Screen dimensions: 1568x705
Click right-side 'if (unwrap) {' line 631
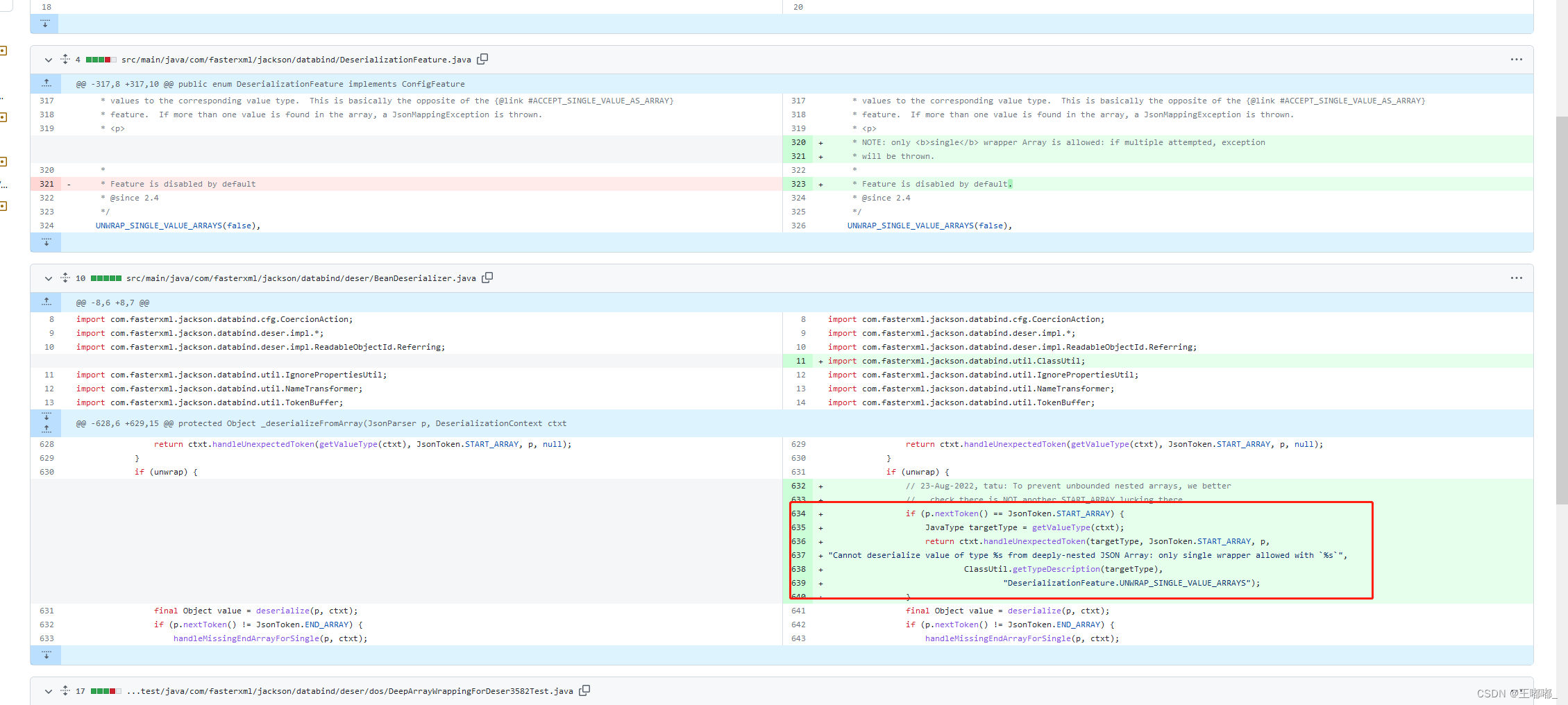(918, 473)
